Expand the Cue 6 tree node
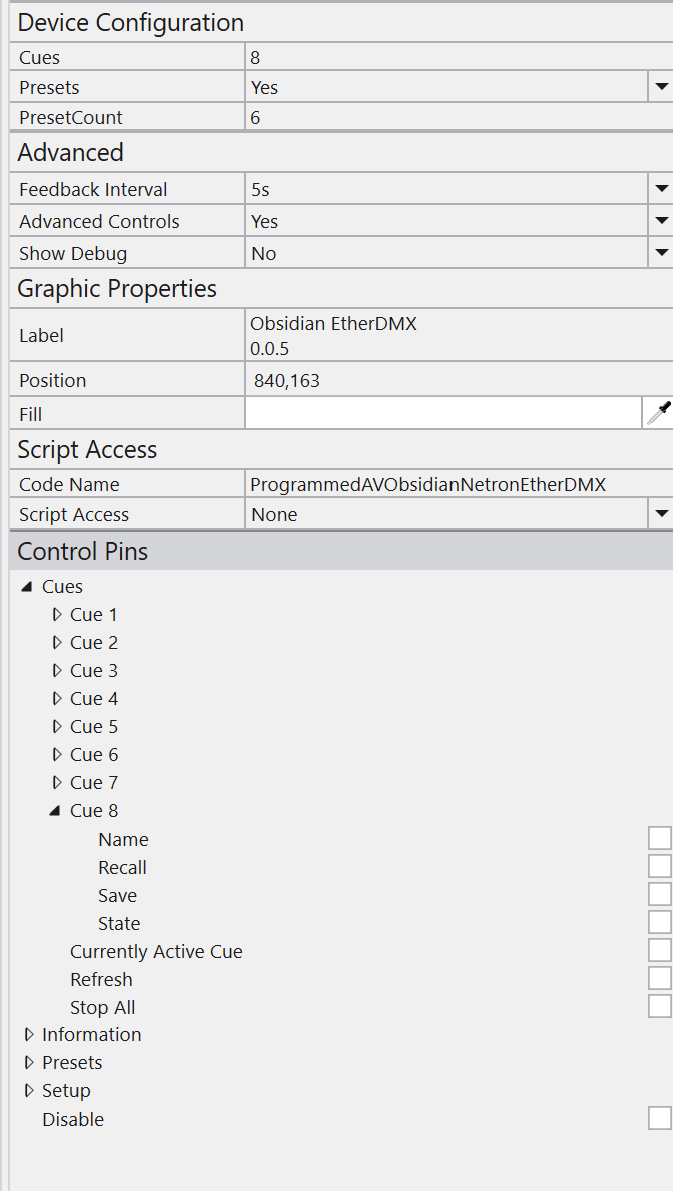The width and height of the screenshot is (673, 1191). pyautogui.click(x=56, y=755)
